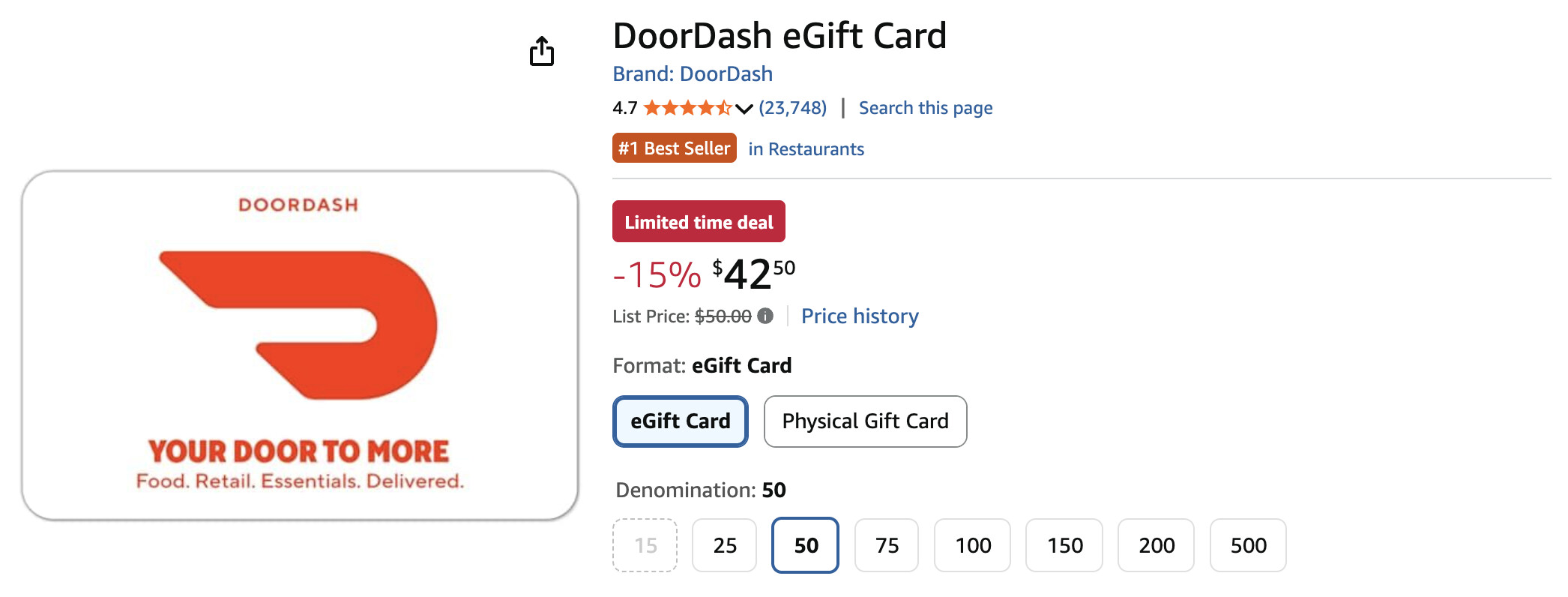
Task: Choose the 15 denomination option
Action: [645, 545]
